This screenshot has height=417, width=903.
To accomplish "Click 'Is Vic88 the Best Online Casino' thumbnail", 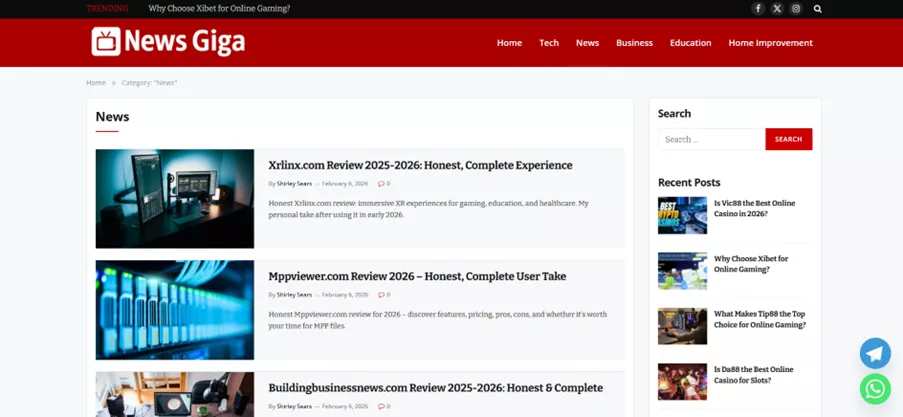I will (x=682, y=215).
